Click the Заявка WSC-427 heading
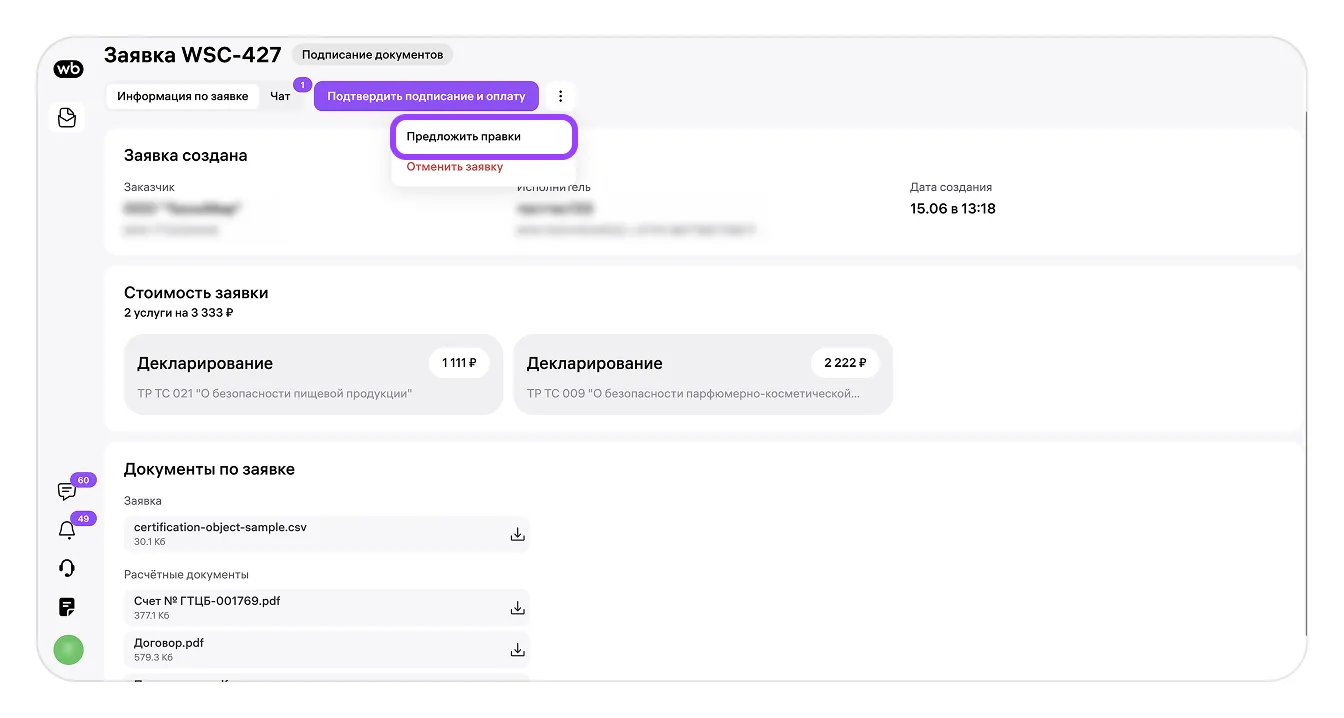The width and height of the screenshot is (1344, 718). click(x=193, y=54)
